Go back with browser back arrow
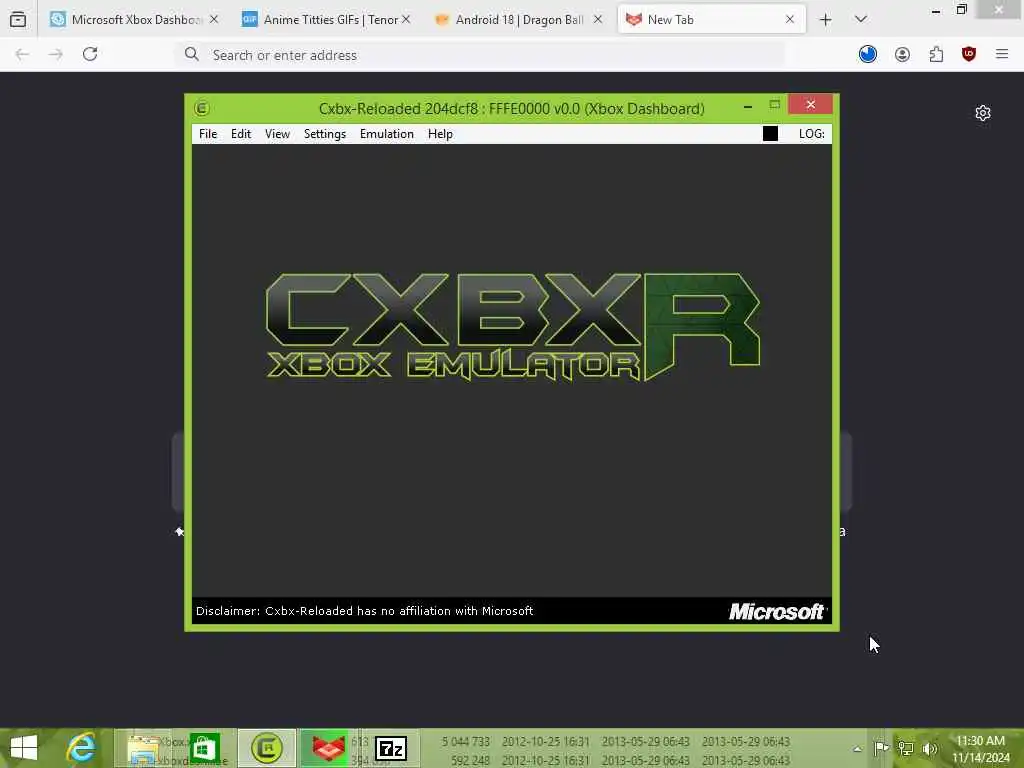1024x768 pixels. pos(22,54)
